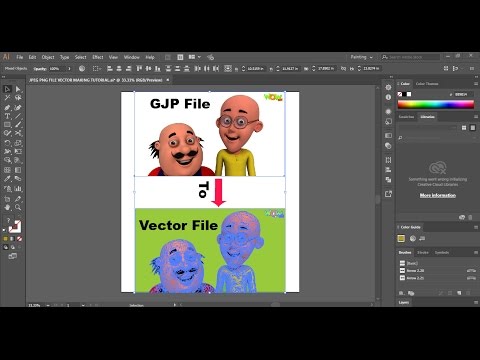480x360 pixels.
Task: Switch Libraries panel to list view
Action: click(473, 128)
